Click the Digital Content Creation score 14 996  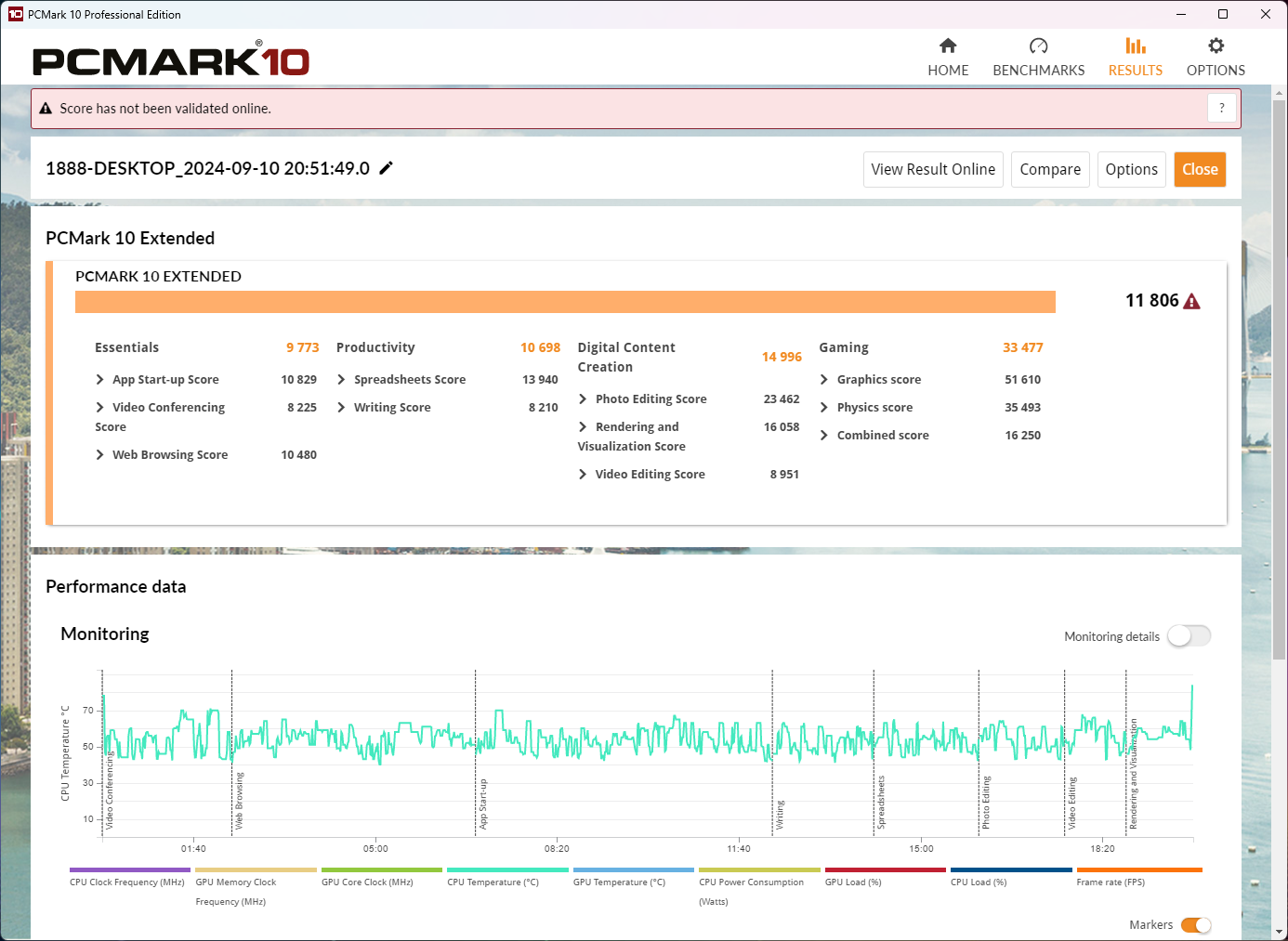pos(782,357)
